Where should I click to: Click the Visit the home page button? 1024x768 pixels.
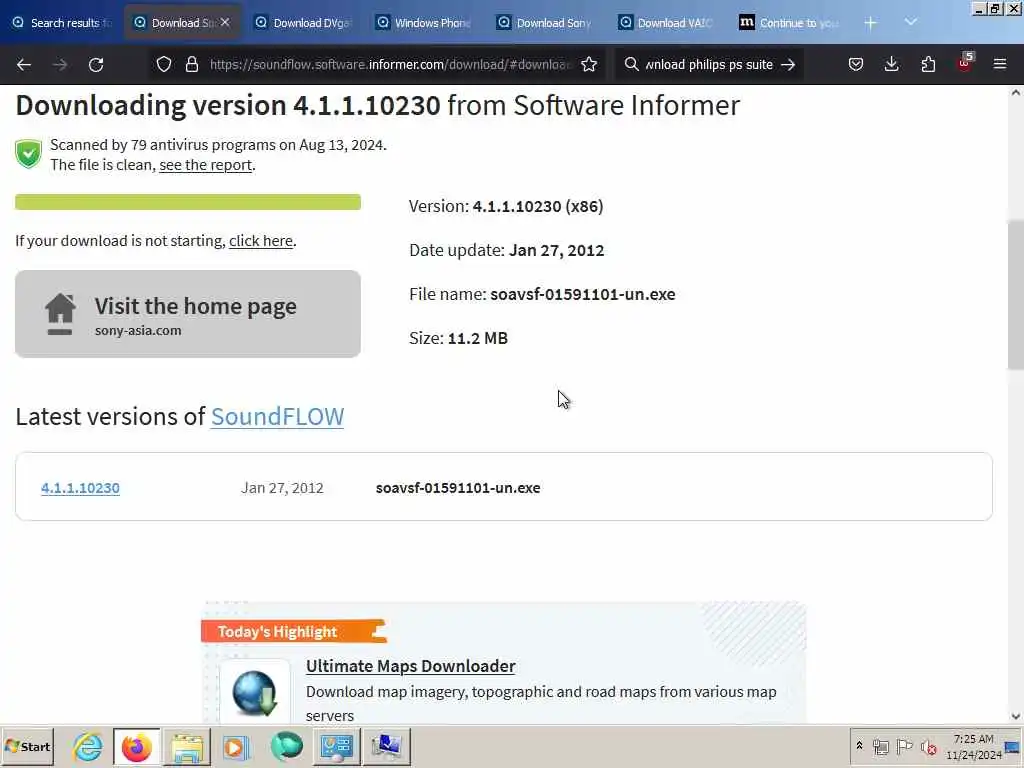(188, 314)
